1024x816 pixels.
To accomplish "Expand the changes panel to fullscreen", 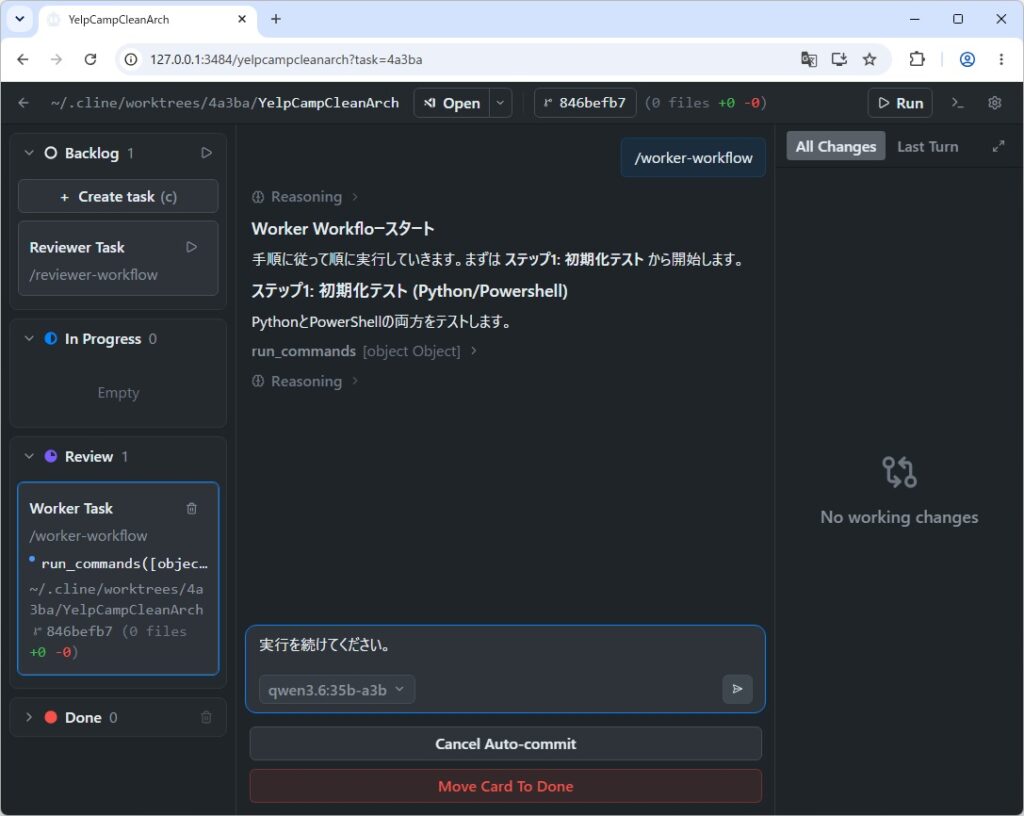I will [998, 147].
